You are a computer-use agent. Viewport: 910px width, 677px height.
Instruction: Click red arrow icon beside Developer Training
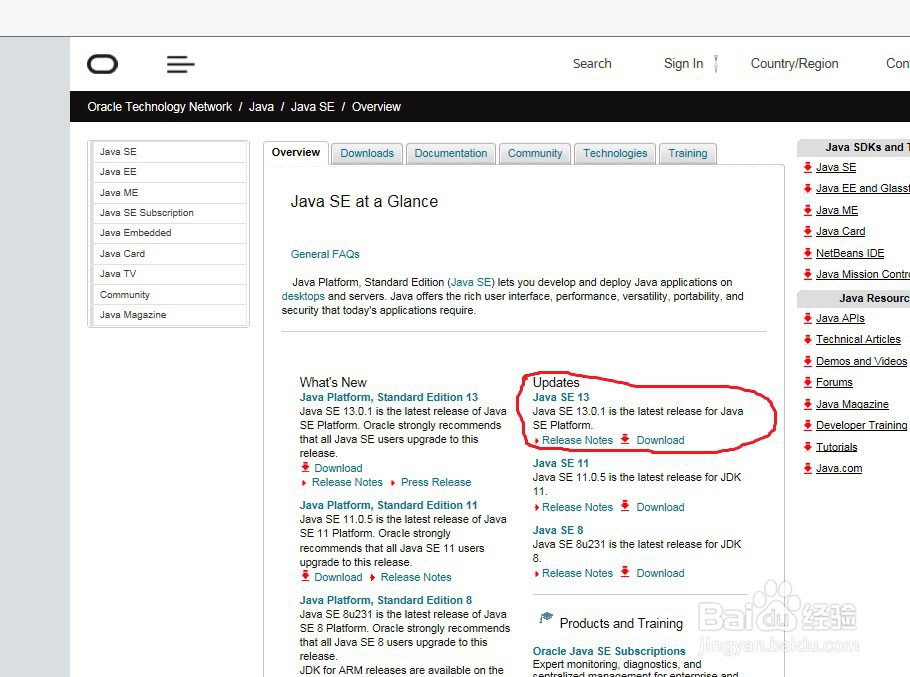click(x=807, y=425)
